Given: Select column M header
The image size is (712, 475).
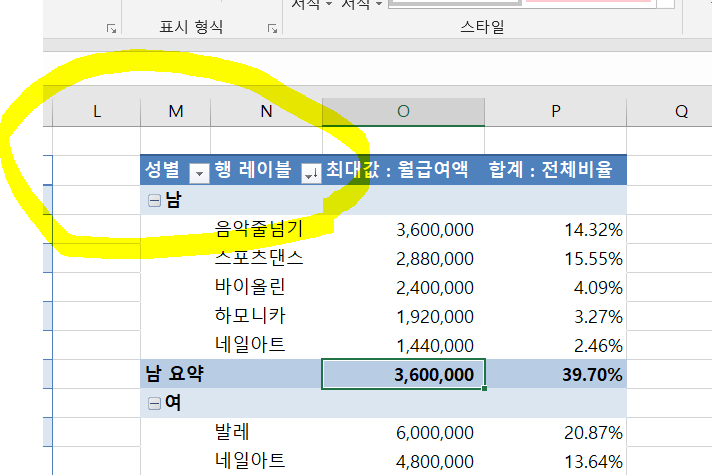Looking at the screenshot, I should click(176, 112).
